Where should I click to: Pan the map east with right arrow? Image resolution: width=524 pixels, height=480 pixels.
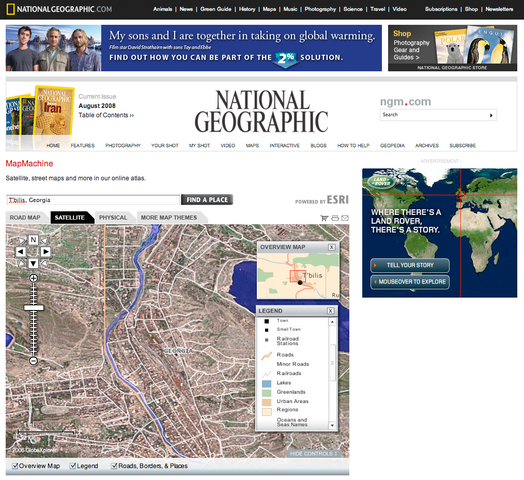(45, 252)
